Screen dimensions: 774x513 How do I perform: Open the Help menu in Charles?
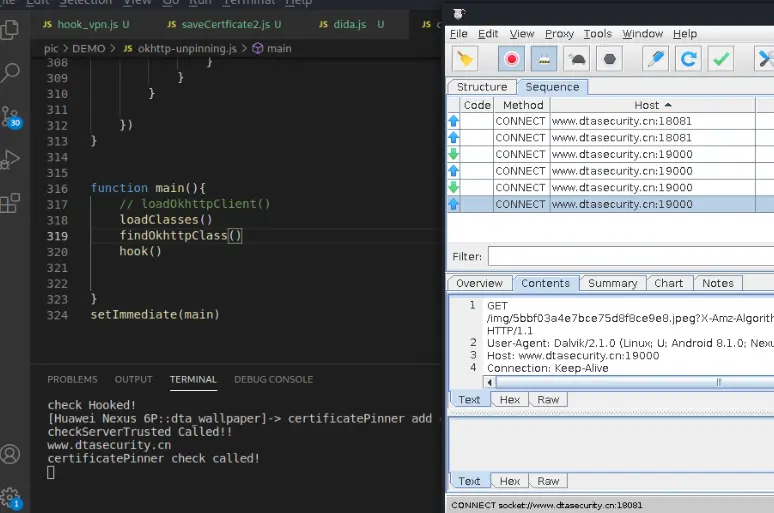685,34
